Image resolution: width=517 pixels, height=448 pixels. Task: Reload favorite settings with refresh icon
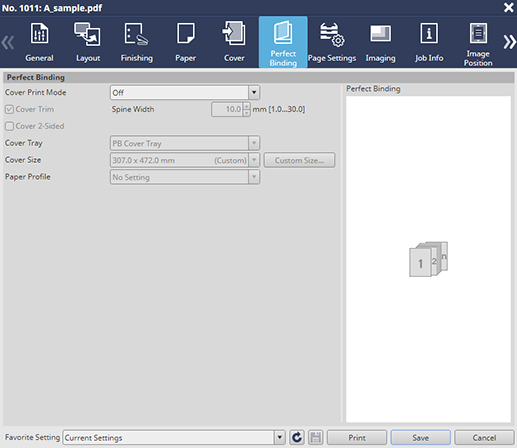(x=297, y=437)
